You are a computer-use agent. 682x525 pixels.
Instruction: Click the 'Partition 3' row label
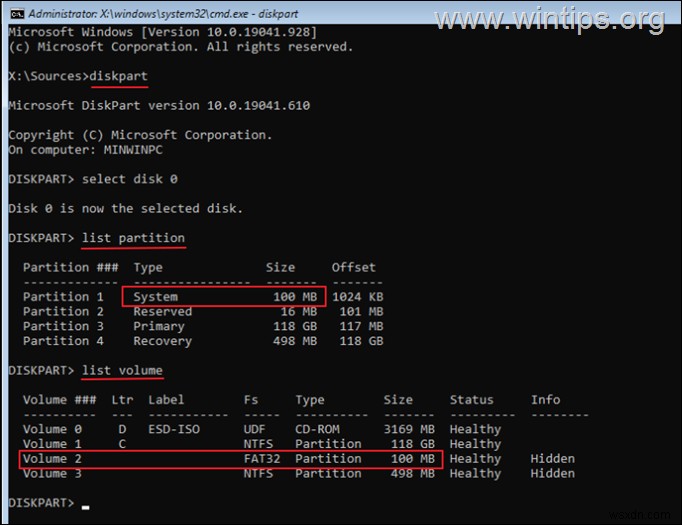[x=64, y=327]
